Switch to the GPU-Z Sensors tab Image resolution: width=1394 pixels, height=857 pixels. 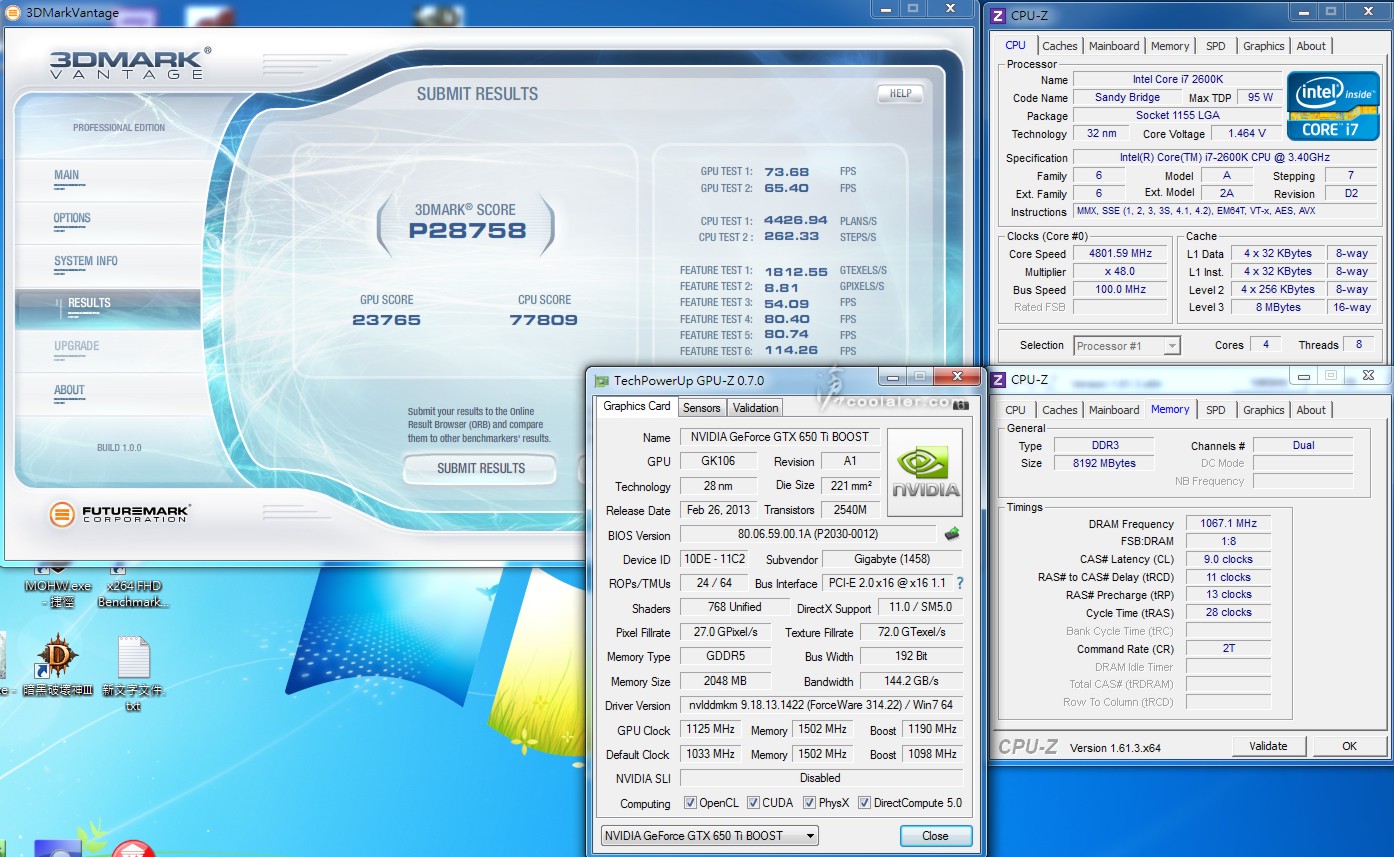coord(701,408)
